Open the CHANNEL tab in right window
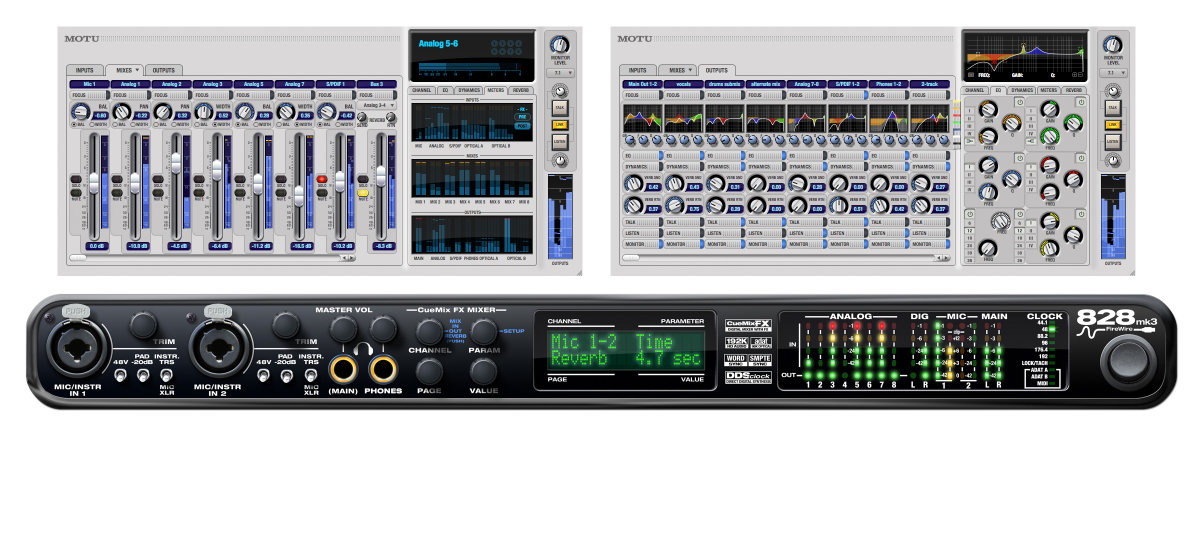The width and height of the screenshot is (1200, 556). tap(973, 90)
